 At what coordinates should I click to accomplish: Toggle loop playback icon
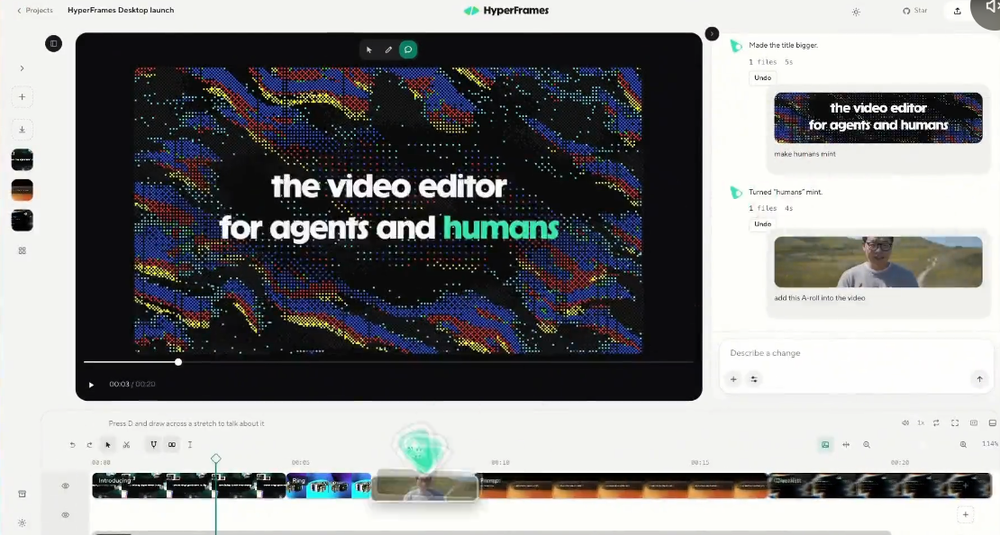[936, 423]
